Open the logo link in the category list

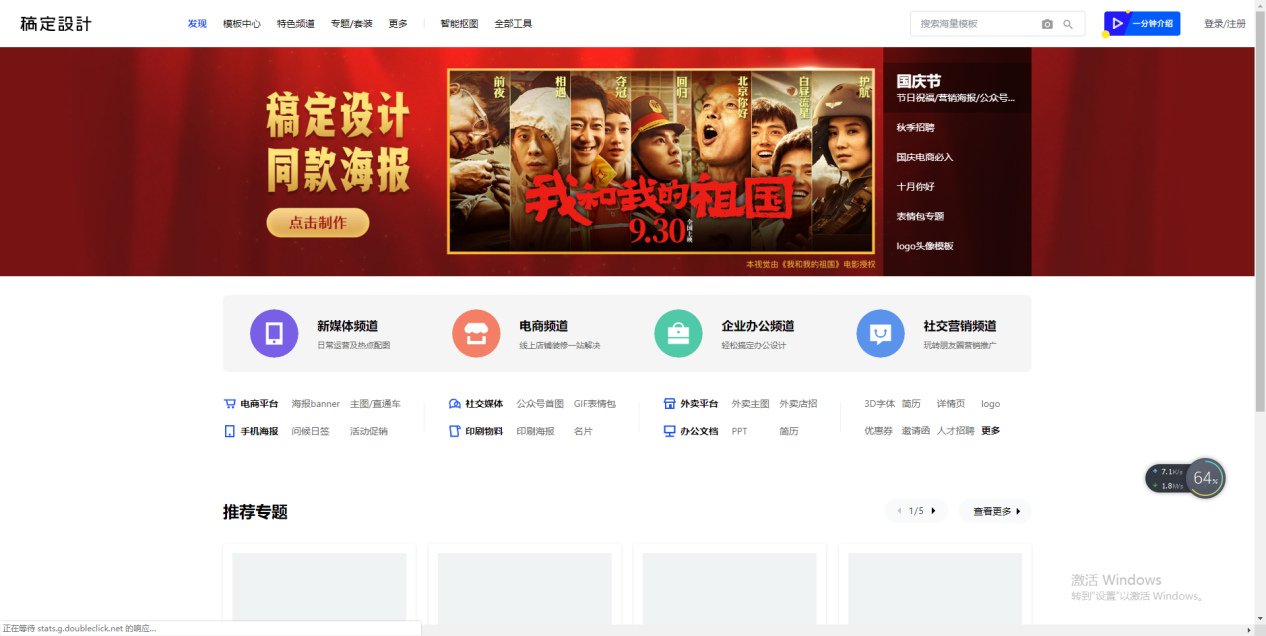pos(991,404)
